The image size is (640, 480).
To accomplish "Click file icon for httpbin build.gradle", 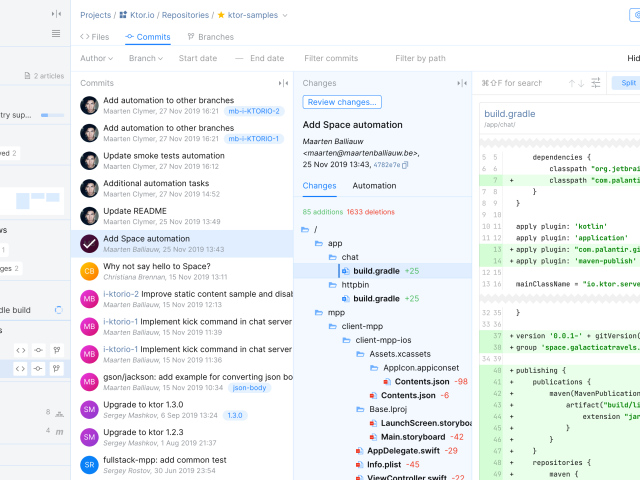I will tap(346, 299).
